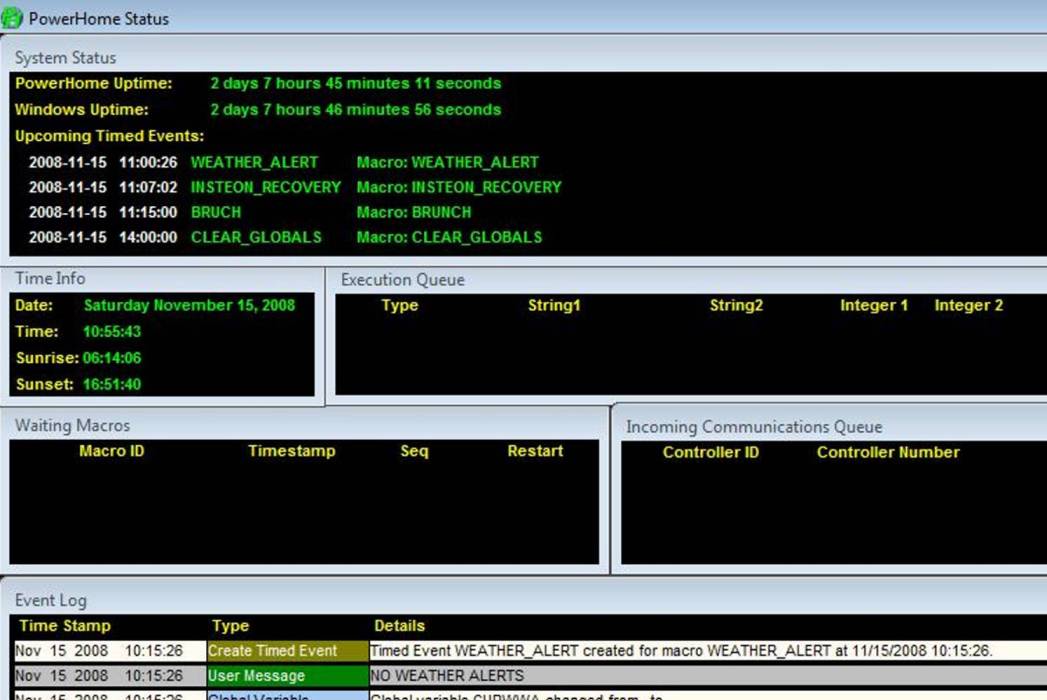Viewport: 1047px width, 700px height.
Task: Click the 14:00:00 timed event time
Action: pyautogui.click(x=148, y=237)
